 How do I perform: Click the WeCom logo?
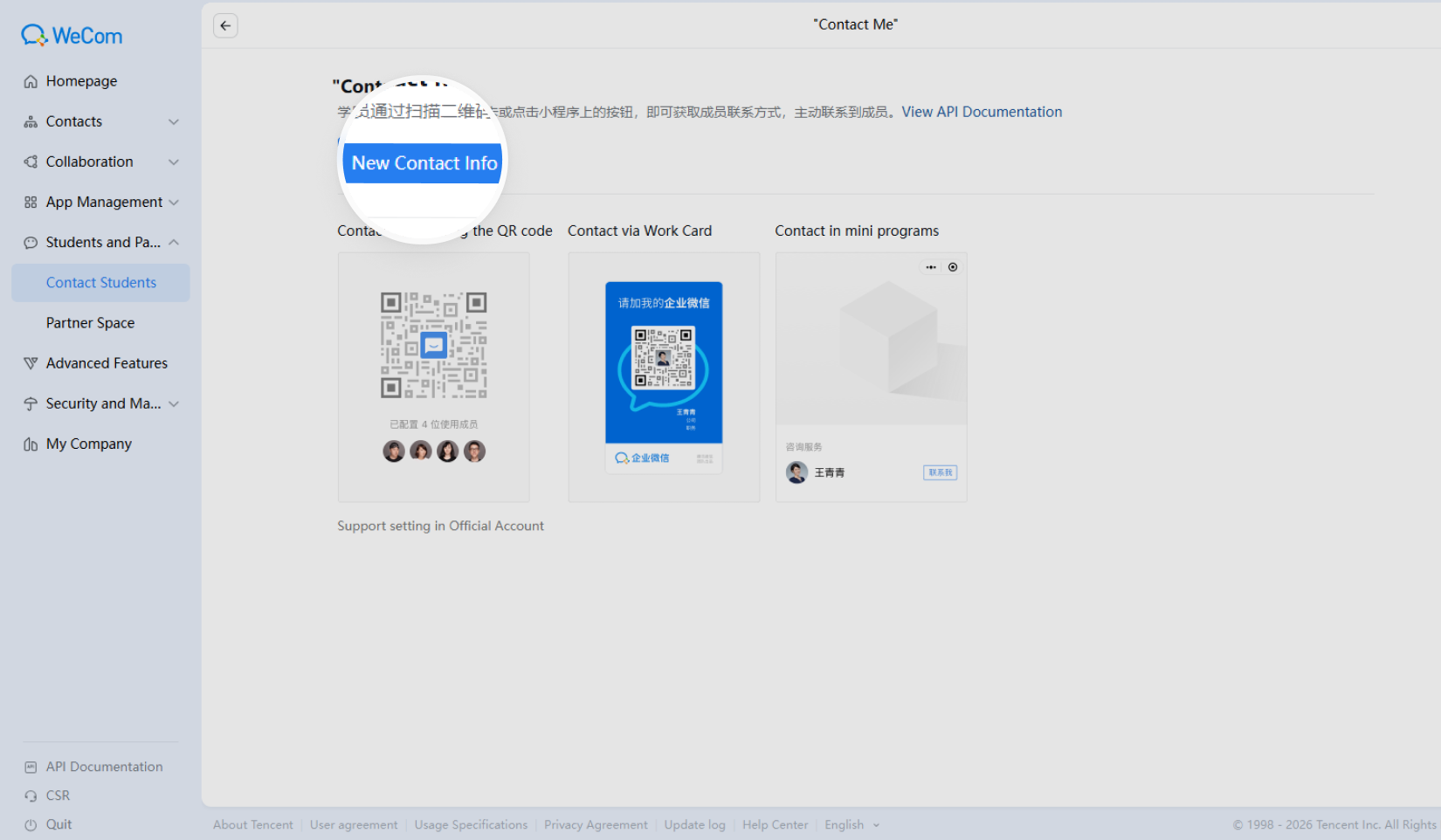coord(72,36)
